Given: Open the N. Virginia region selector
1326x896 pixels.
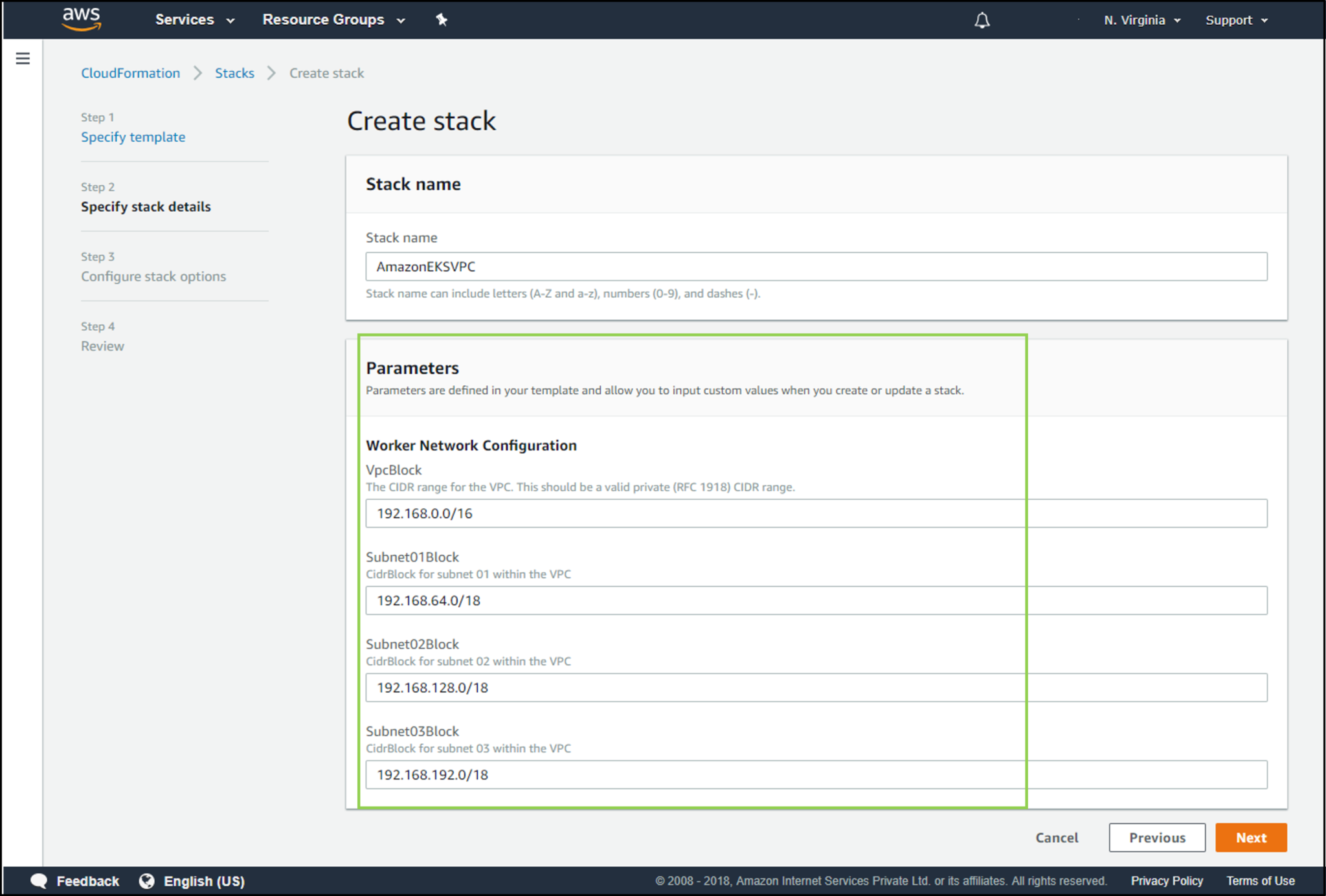Looking at the screenshot, I should (1142, 20).
